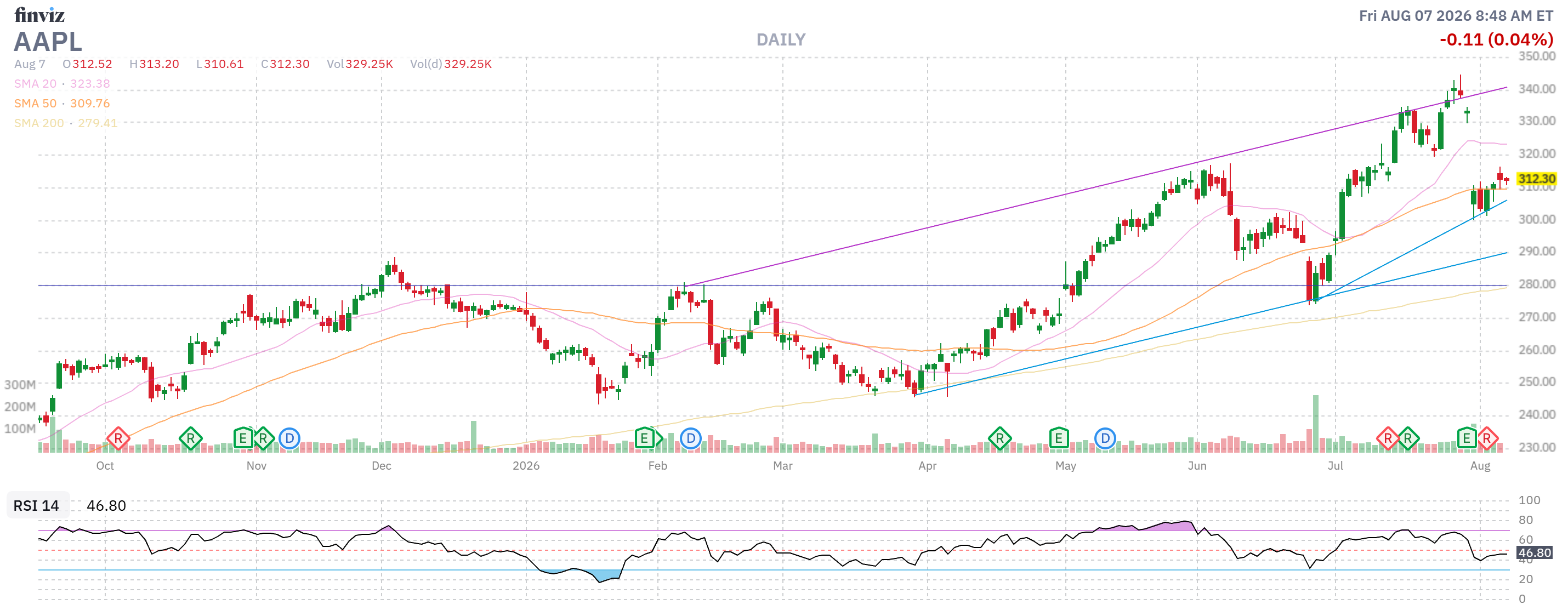Viewport: 1568px width, 616px height.
Task: Click the May label on the time axis
Action: [1066, 466]
